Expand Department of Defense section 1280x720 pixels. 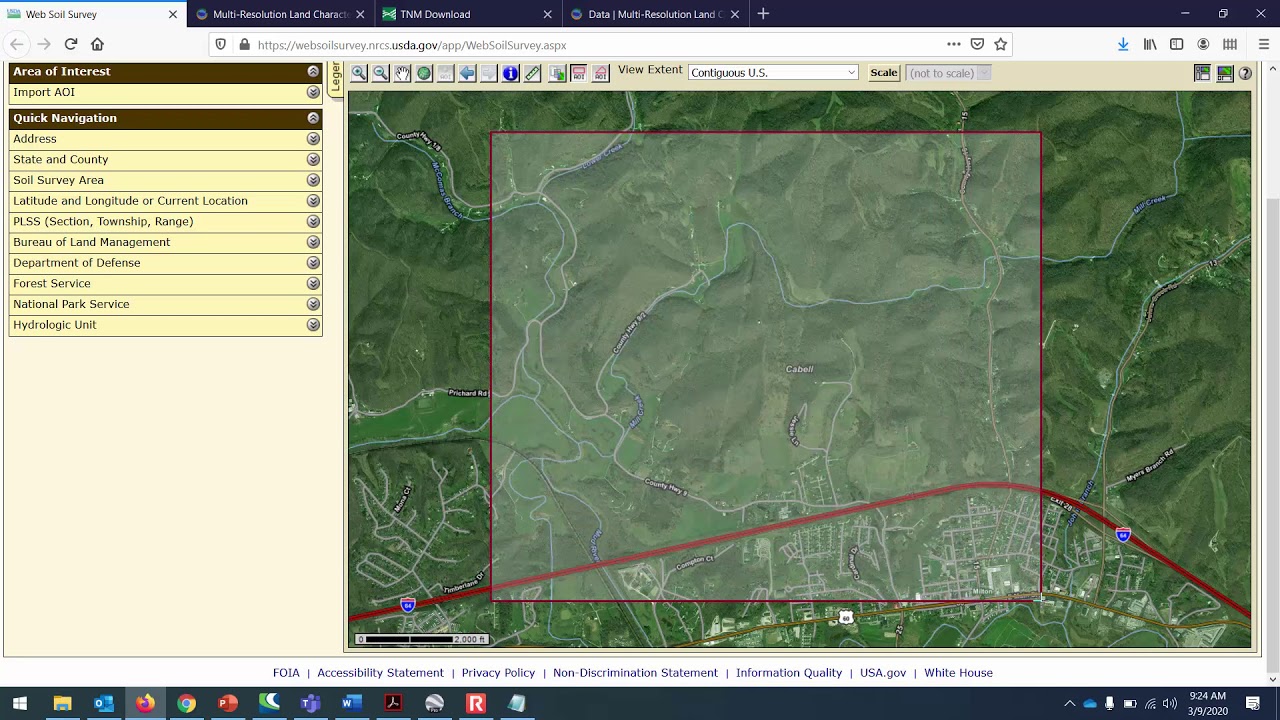pyautogui.click(x=313, y=263)
